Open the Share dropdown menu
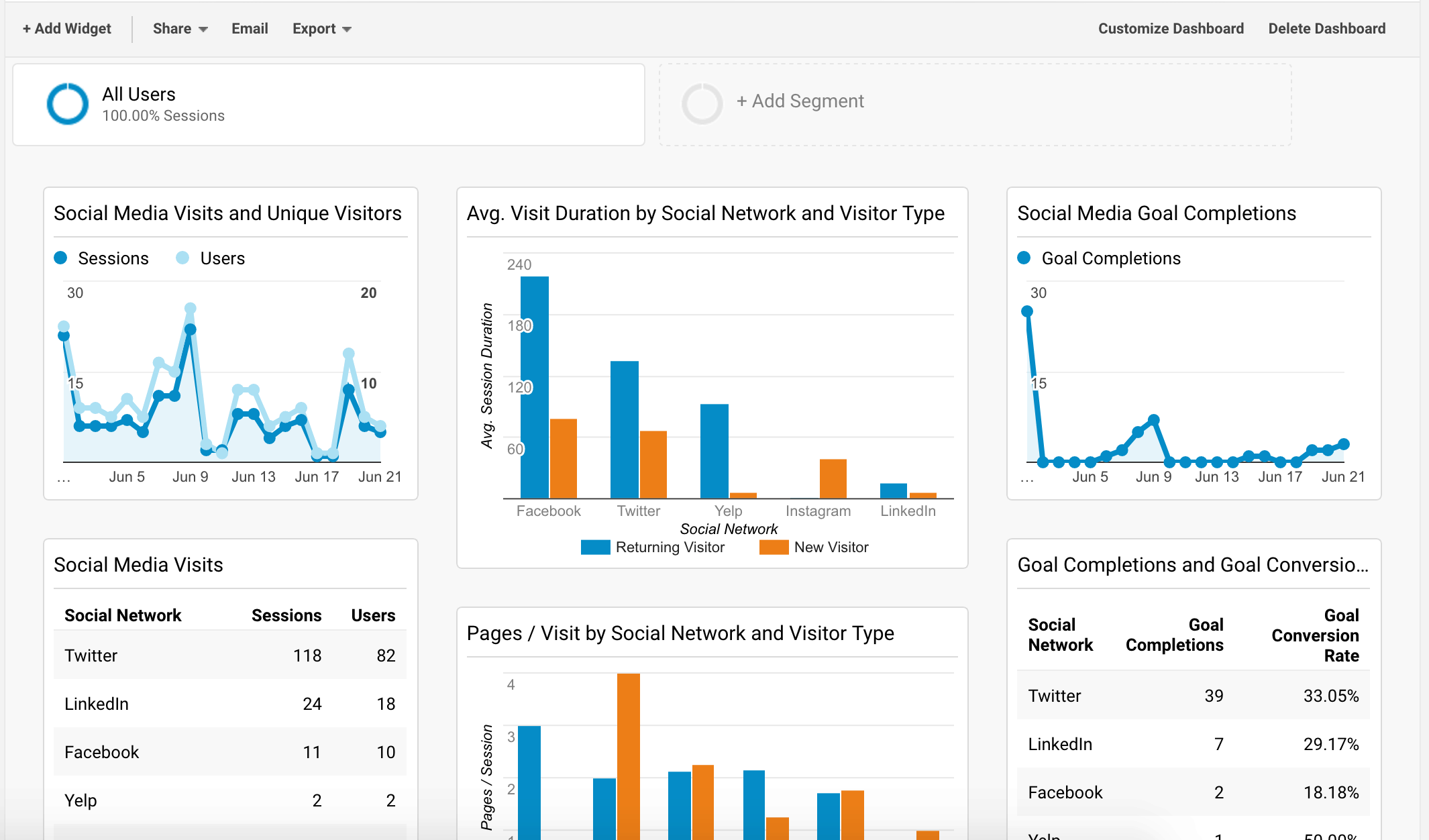The height and width of the screenshot is (840, 1429). click(x=180, y=29)
